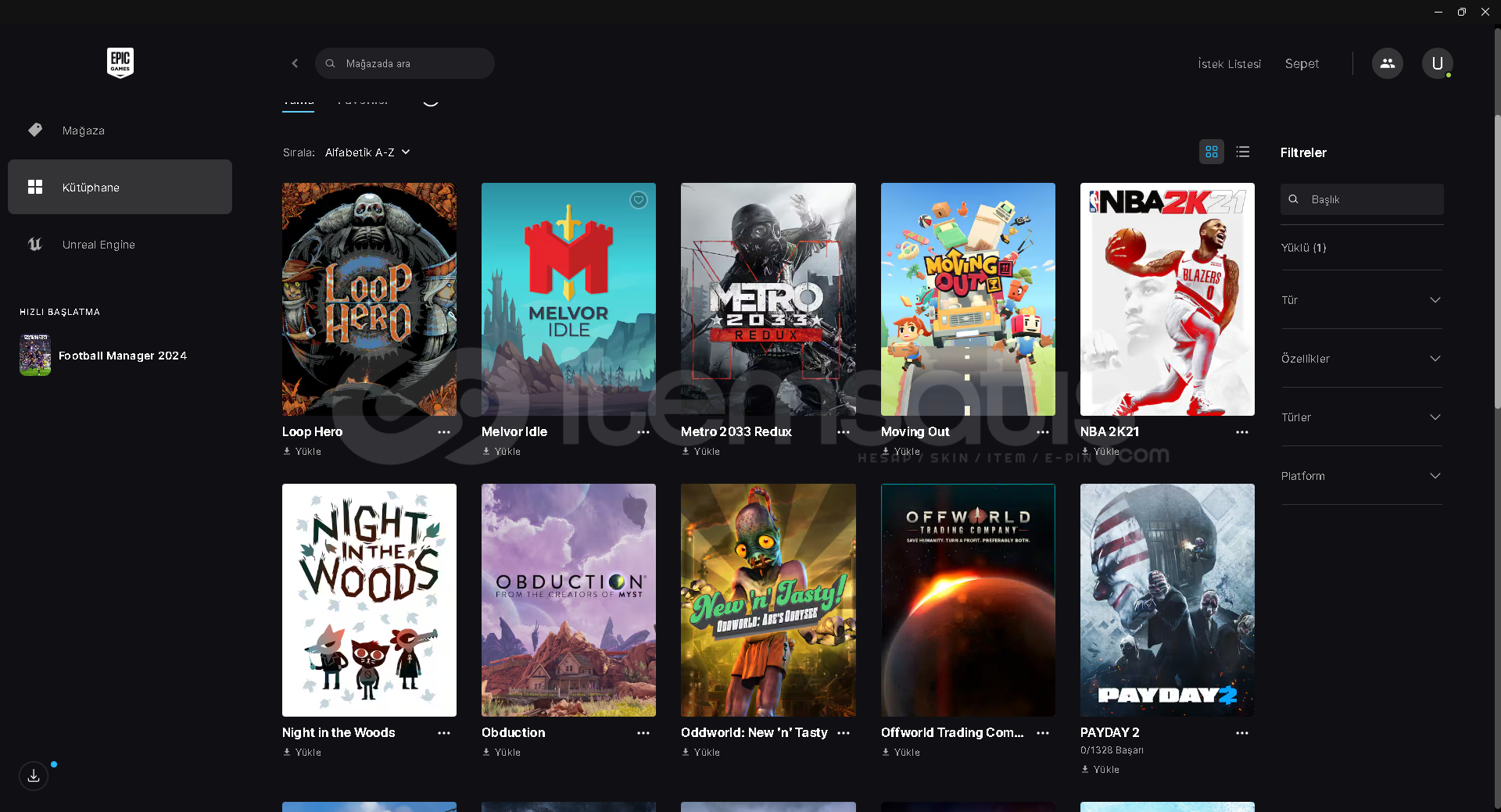Open Offworld Trading Company options menu

coord(1043,733)
